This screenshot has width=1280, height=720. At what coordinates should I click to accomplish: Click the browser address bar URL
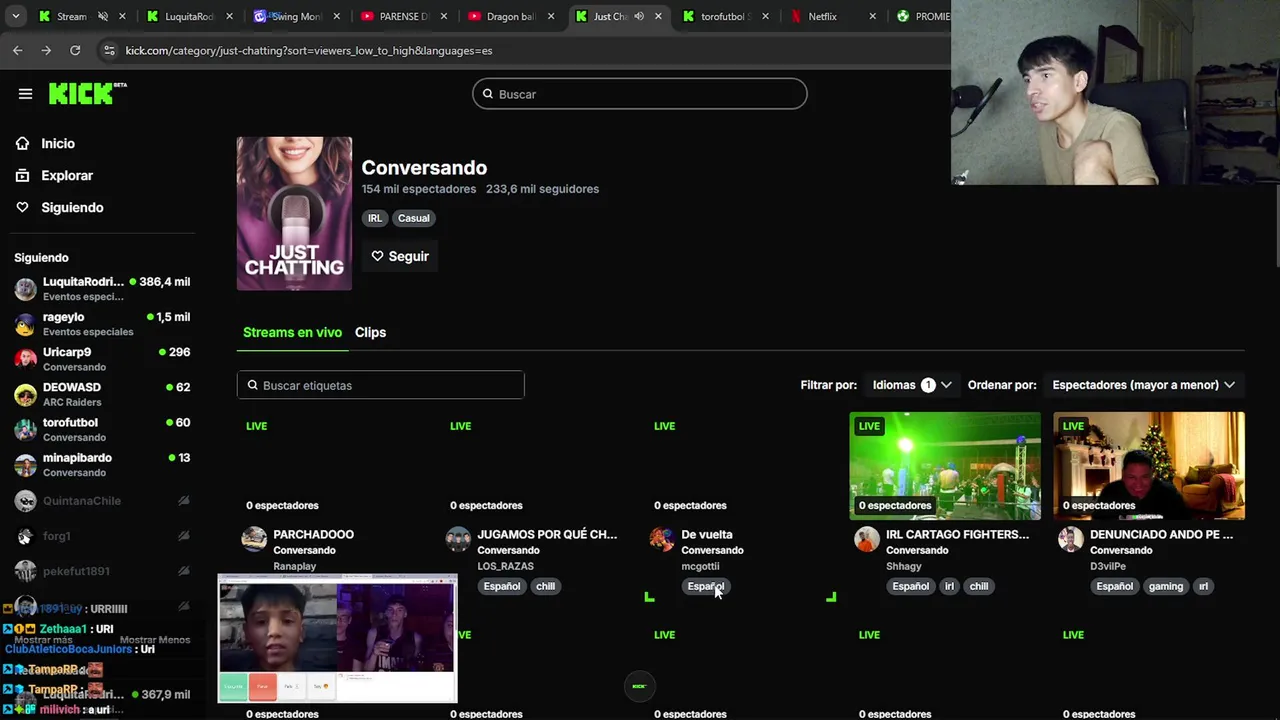pos(309,50)
